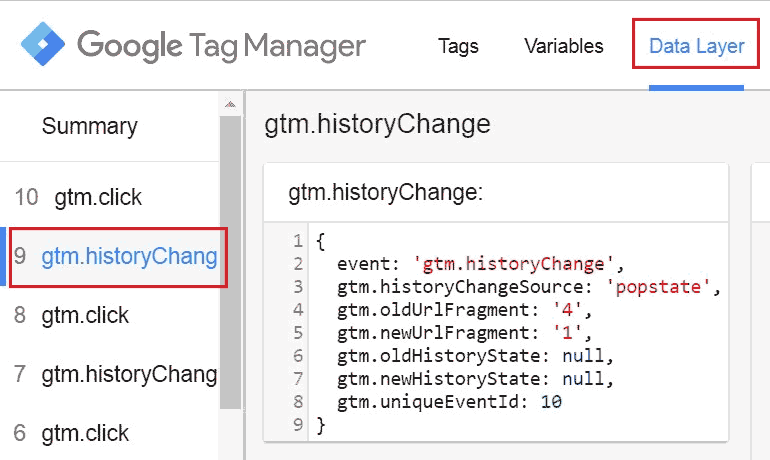Viewport: 770px width, 460px height.
Task: Click the 'popstate' value in code
Action: click(x=665, y=288)
